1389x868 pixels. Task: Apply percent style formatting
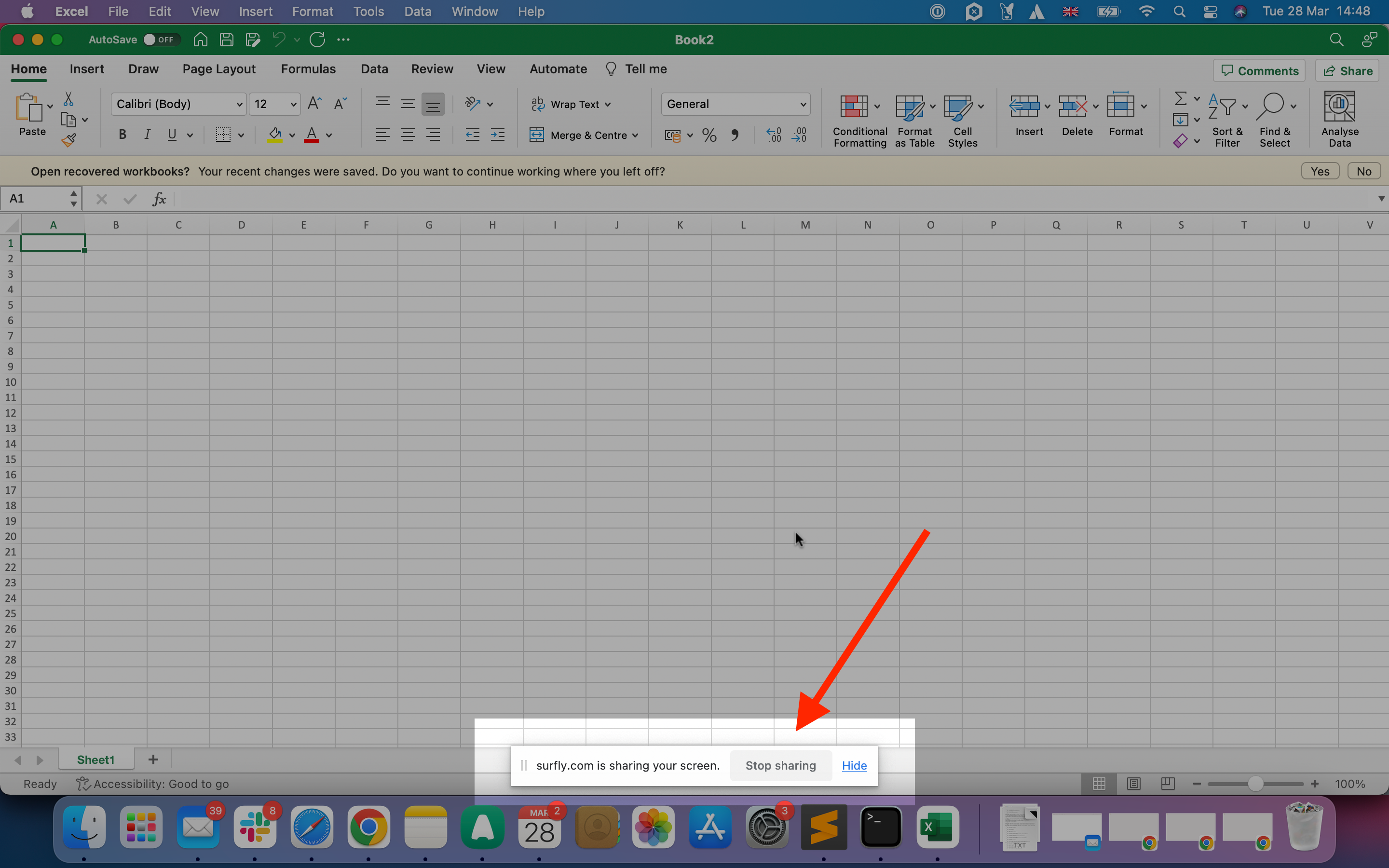(709, 136)
